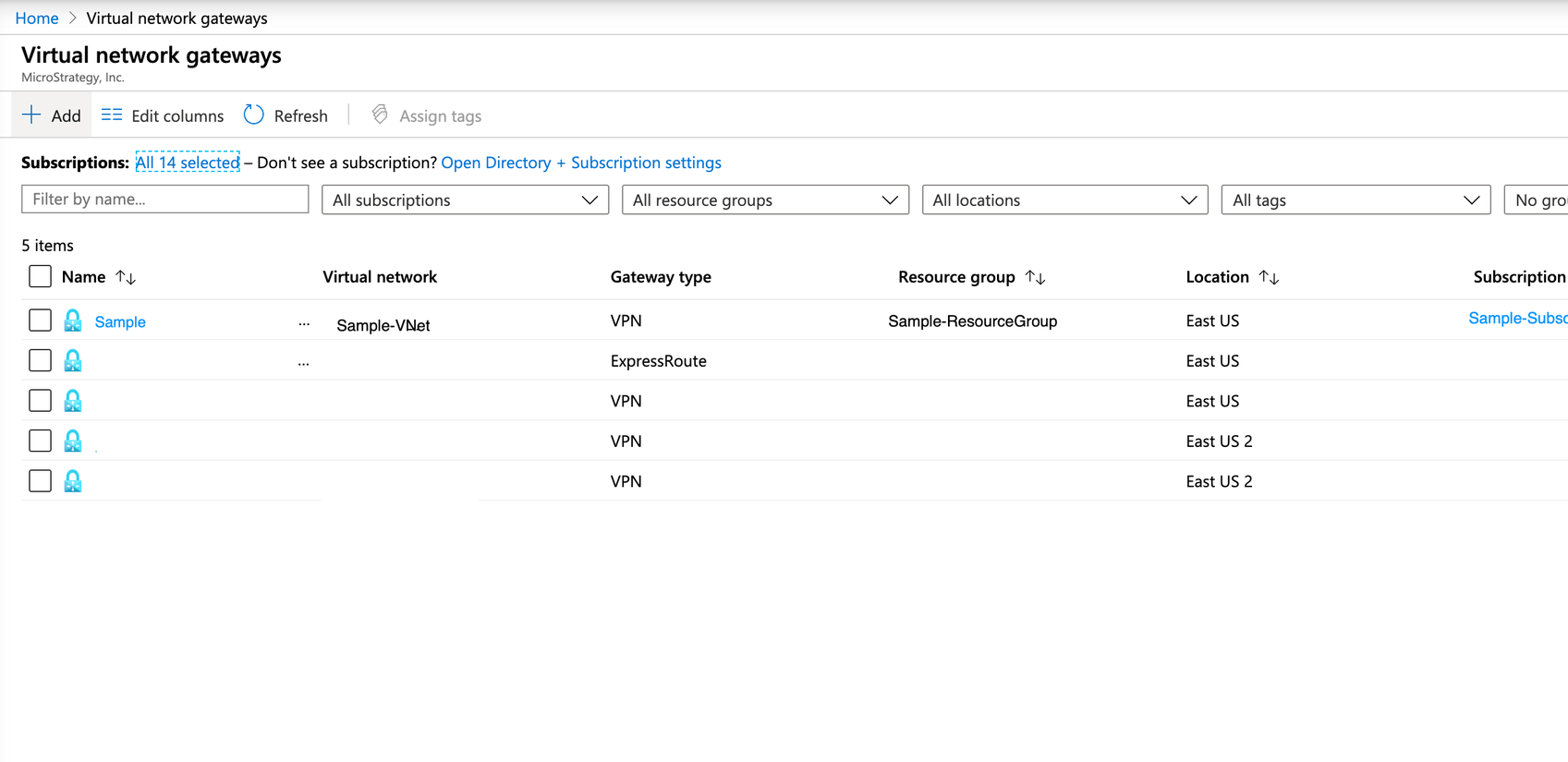
Task: Click Virtual network gateways in the breadcrumb
Action: [177, 18]
